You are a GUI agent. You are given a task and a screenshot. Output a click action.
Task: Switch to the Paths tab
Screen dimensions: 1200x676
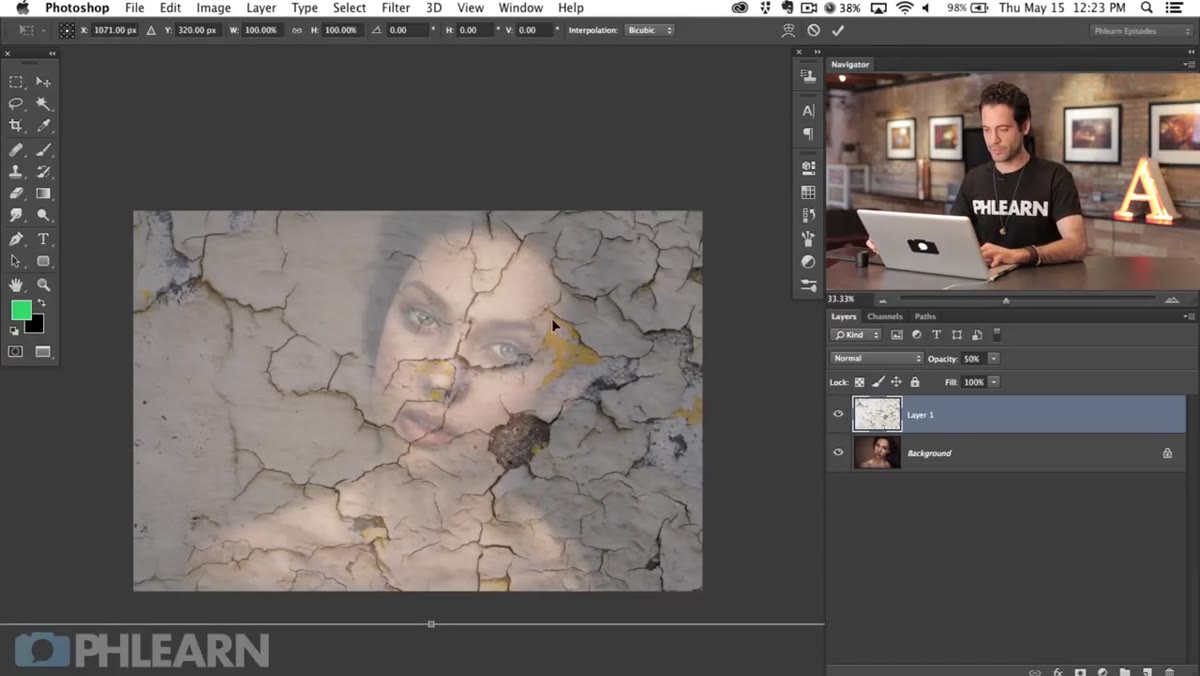coord(925,317)
